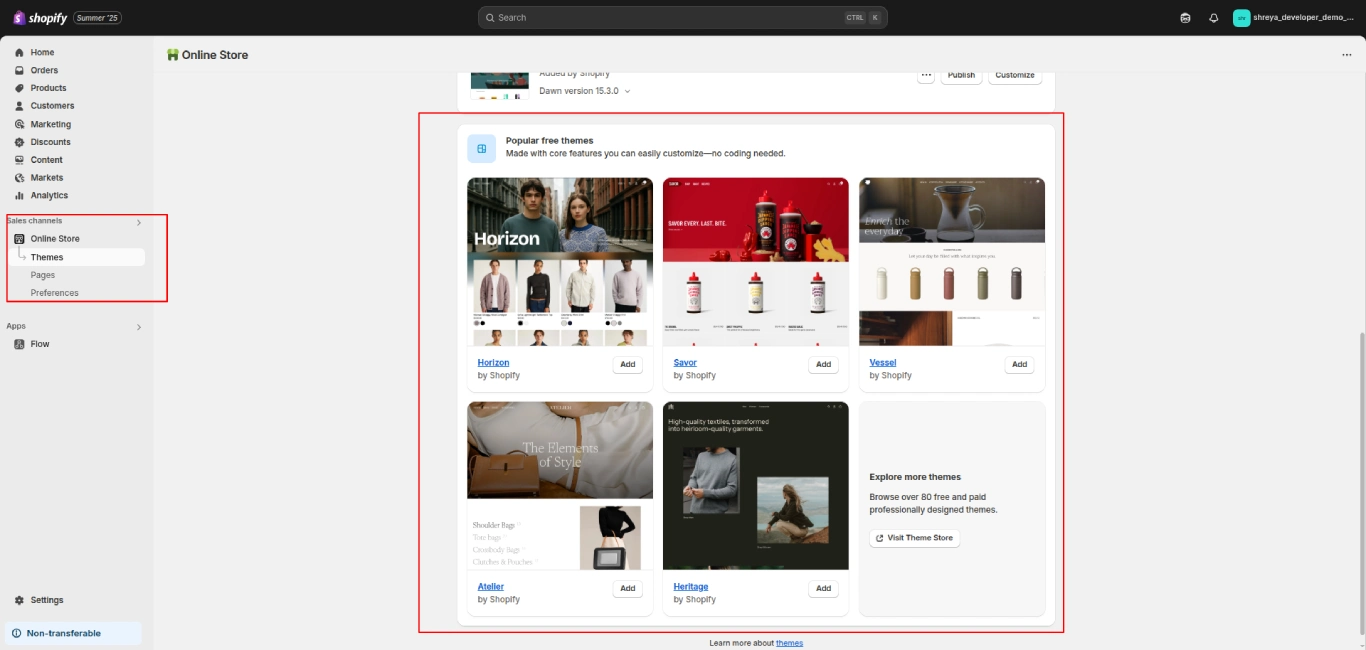Open the Heritage theme link
Viewport: 1366px width, 650px height.
click(x=690, y=587)
